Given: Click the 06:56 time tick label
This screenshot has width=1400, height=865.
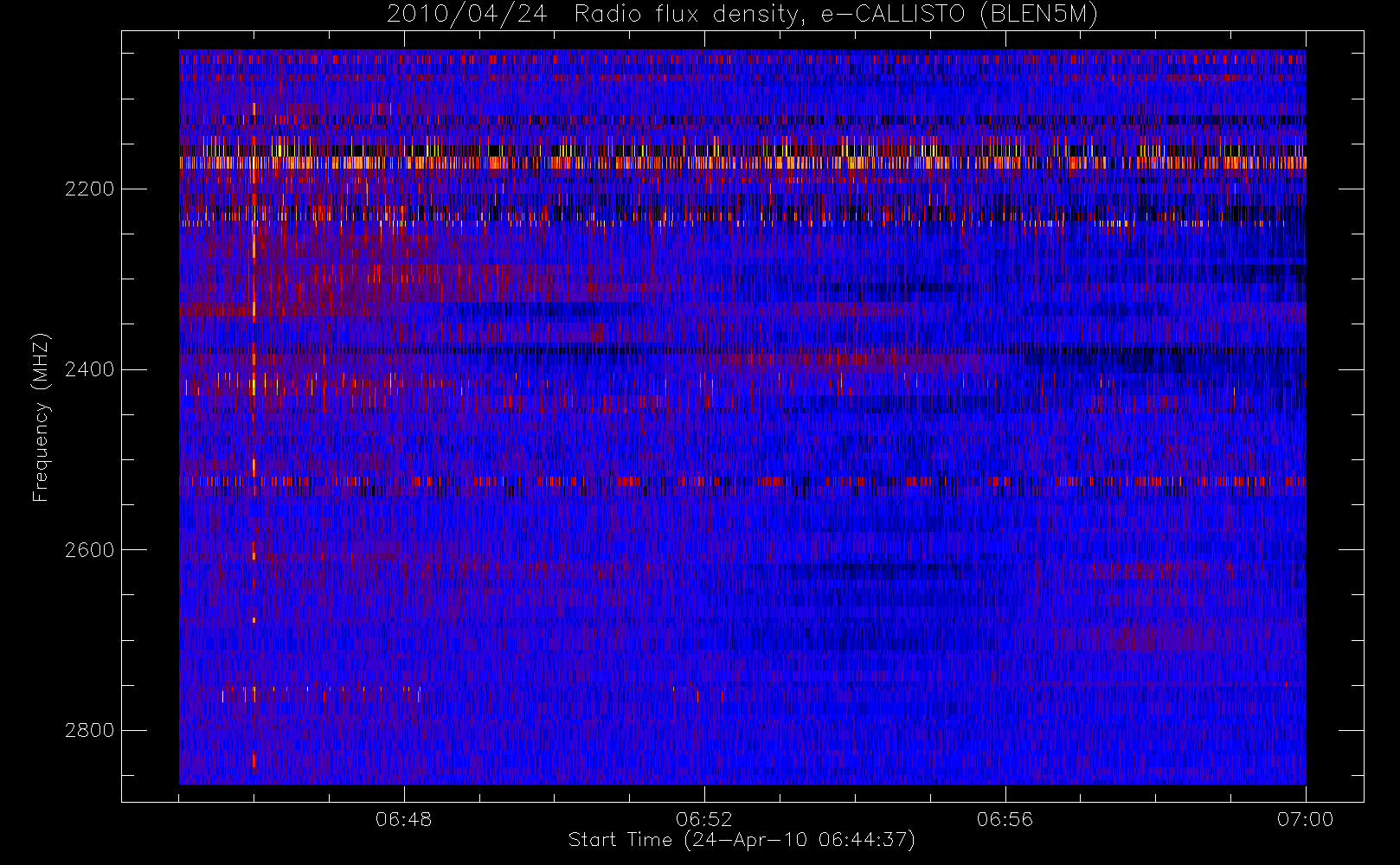Looking at the screenshot, I should 1005,819.
